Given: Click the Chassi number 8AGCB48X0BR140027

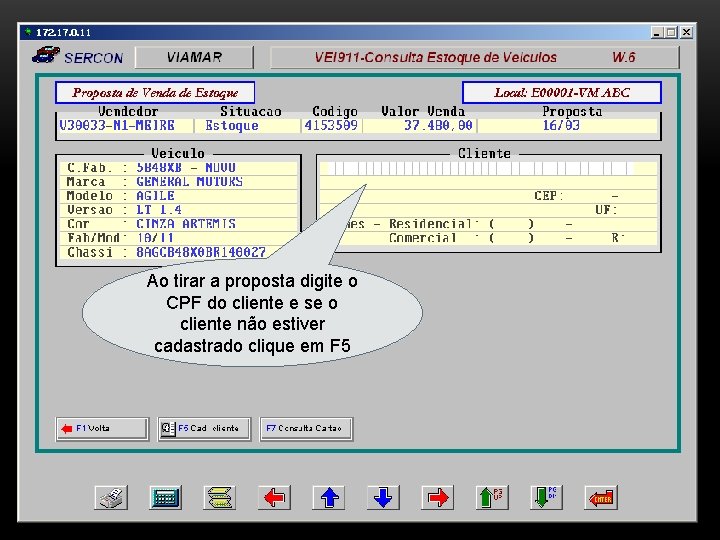Looking at the screenshot, I should click(x=201, y=252).
